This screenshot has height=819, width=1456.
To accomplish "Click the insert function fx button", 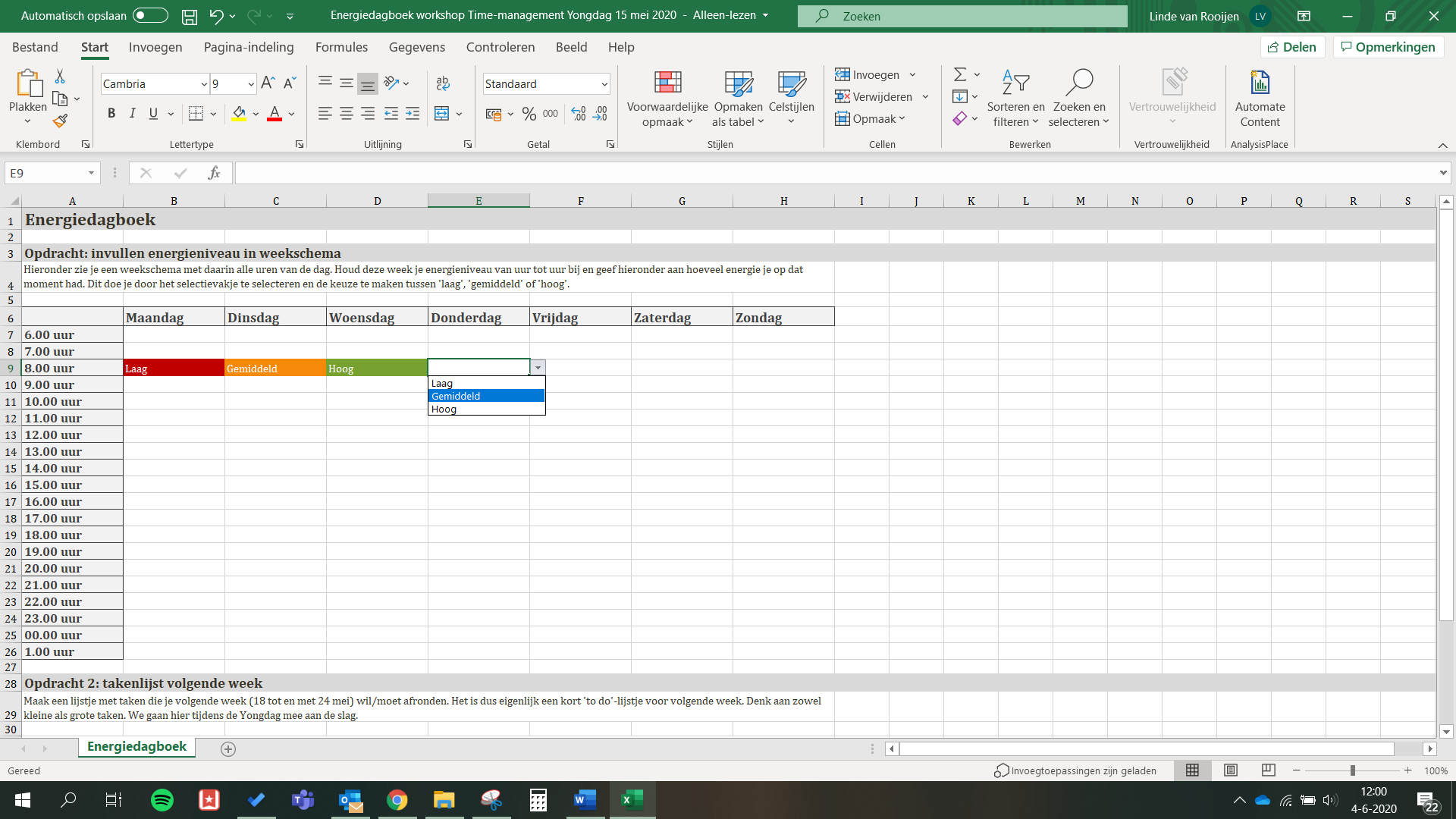I will pyautogui.click(x=214, y=173).
